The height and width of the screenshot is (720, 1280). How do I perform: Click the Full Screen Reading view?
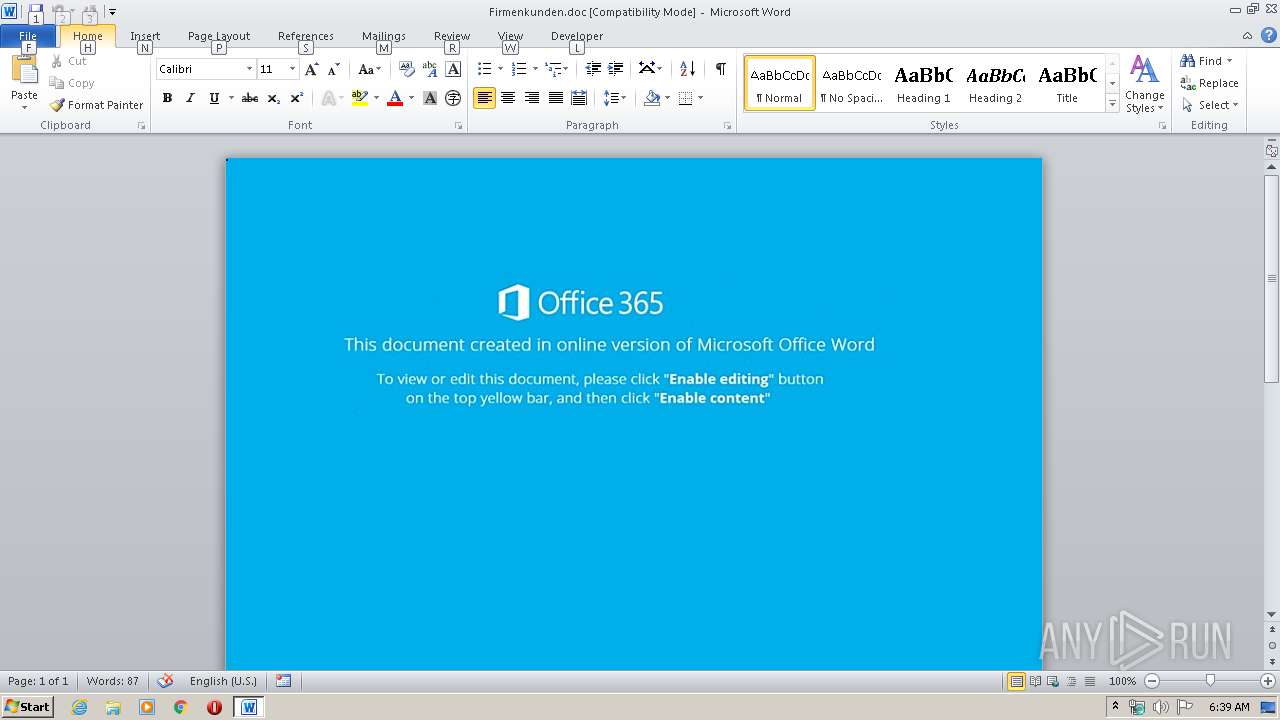1034,681
